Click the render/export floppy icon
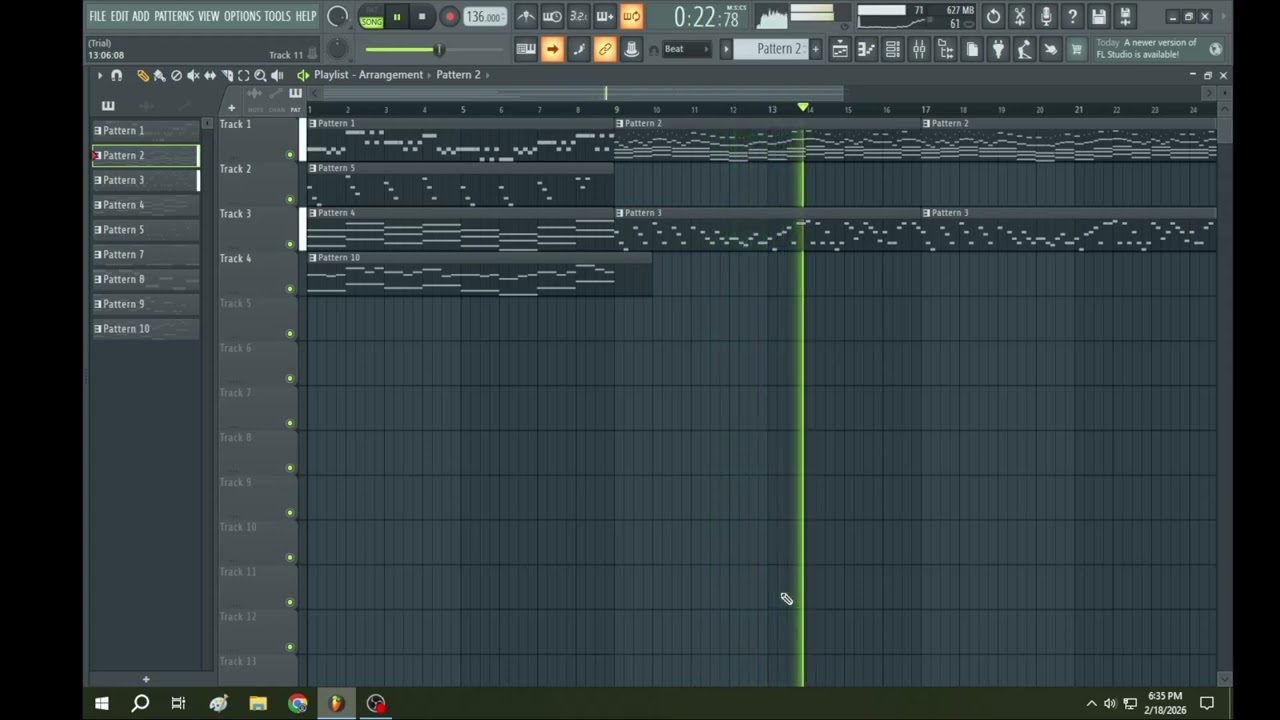 point(1125,16)
